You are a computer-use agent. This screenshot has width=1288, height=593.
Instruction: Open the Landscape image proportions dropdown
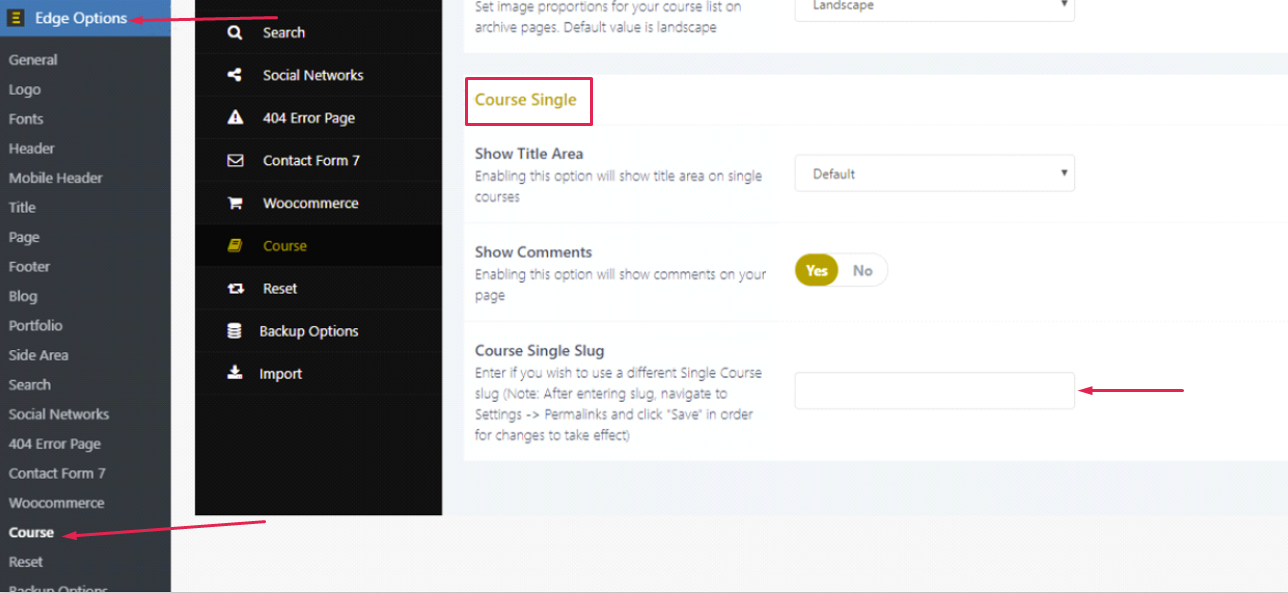pyautogui.click(x=934, y=8)
